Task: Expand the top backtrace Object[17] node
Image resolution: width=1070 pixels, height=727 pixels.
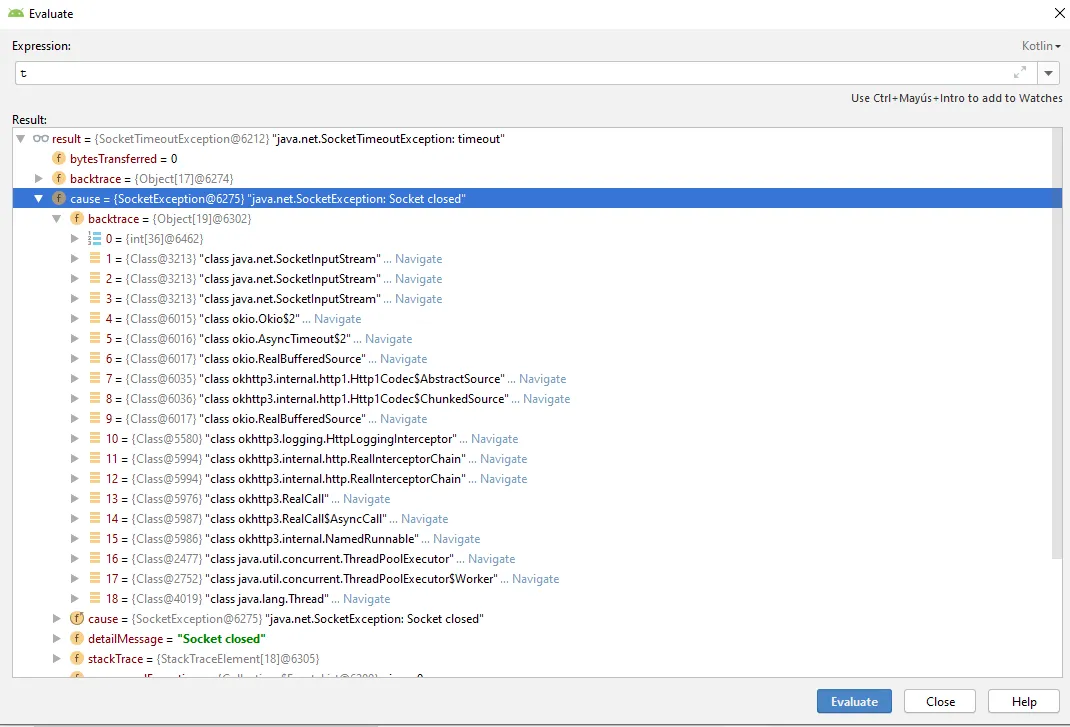Action: (x=39, y=178)
